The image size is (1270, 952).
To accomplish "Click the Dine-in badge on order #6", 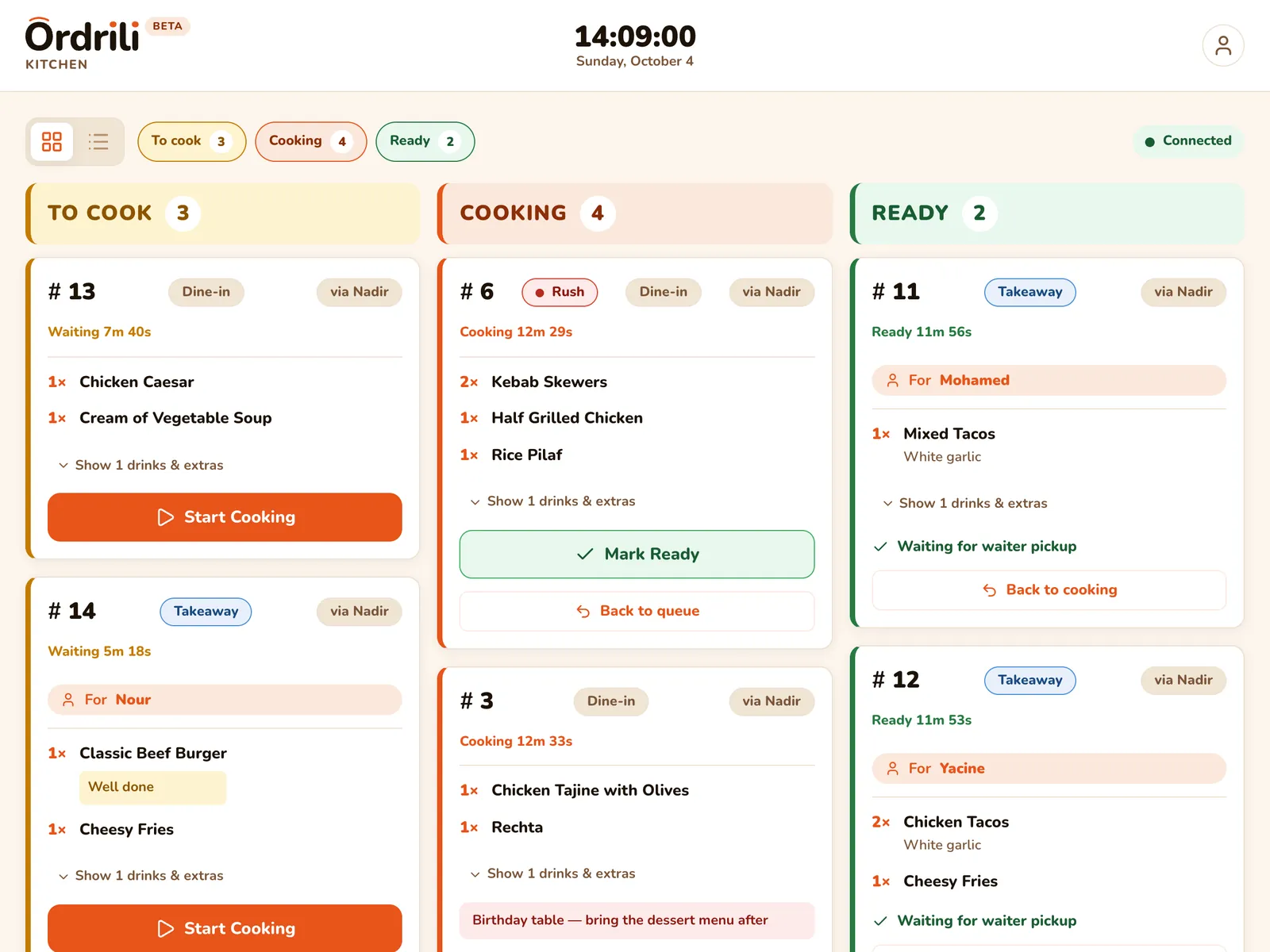I will pos(664,292).
